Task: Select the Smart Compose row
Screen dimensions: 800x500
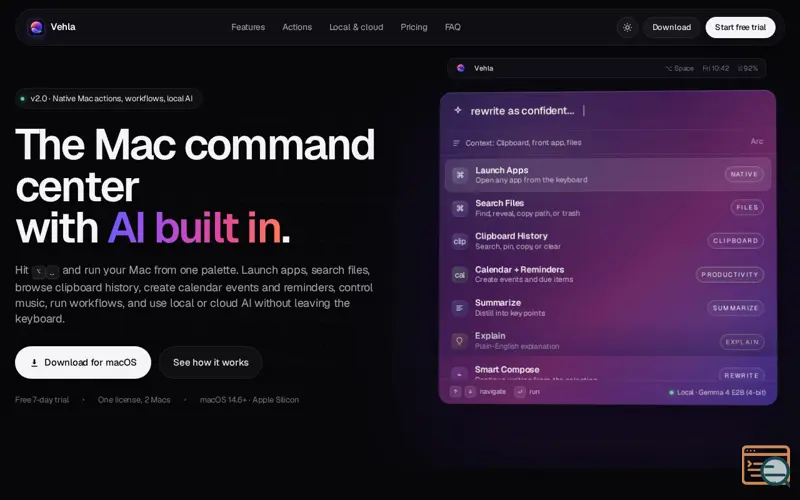Action: [608, 371]
